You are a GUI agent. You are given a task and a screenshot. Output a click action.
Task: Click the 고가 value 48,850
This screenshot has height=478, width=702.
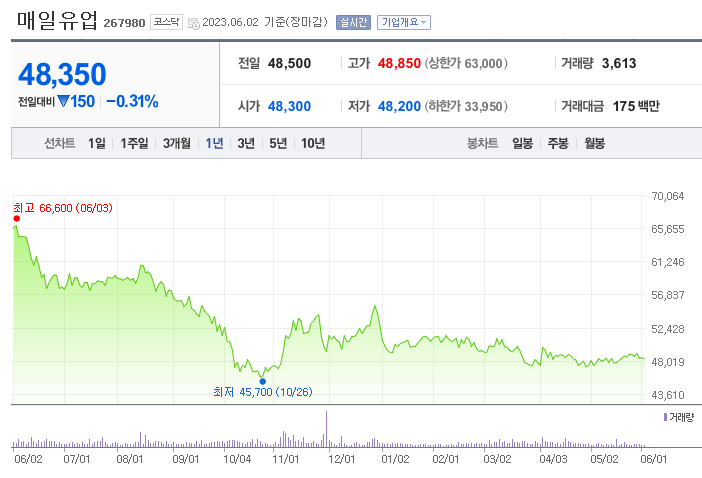pyautogui.click(x=399, y=64)
